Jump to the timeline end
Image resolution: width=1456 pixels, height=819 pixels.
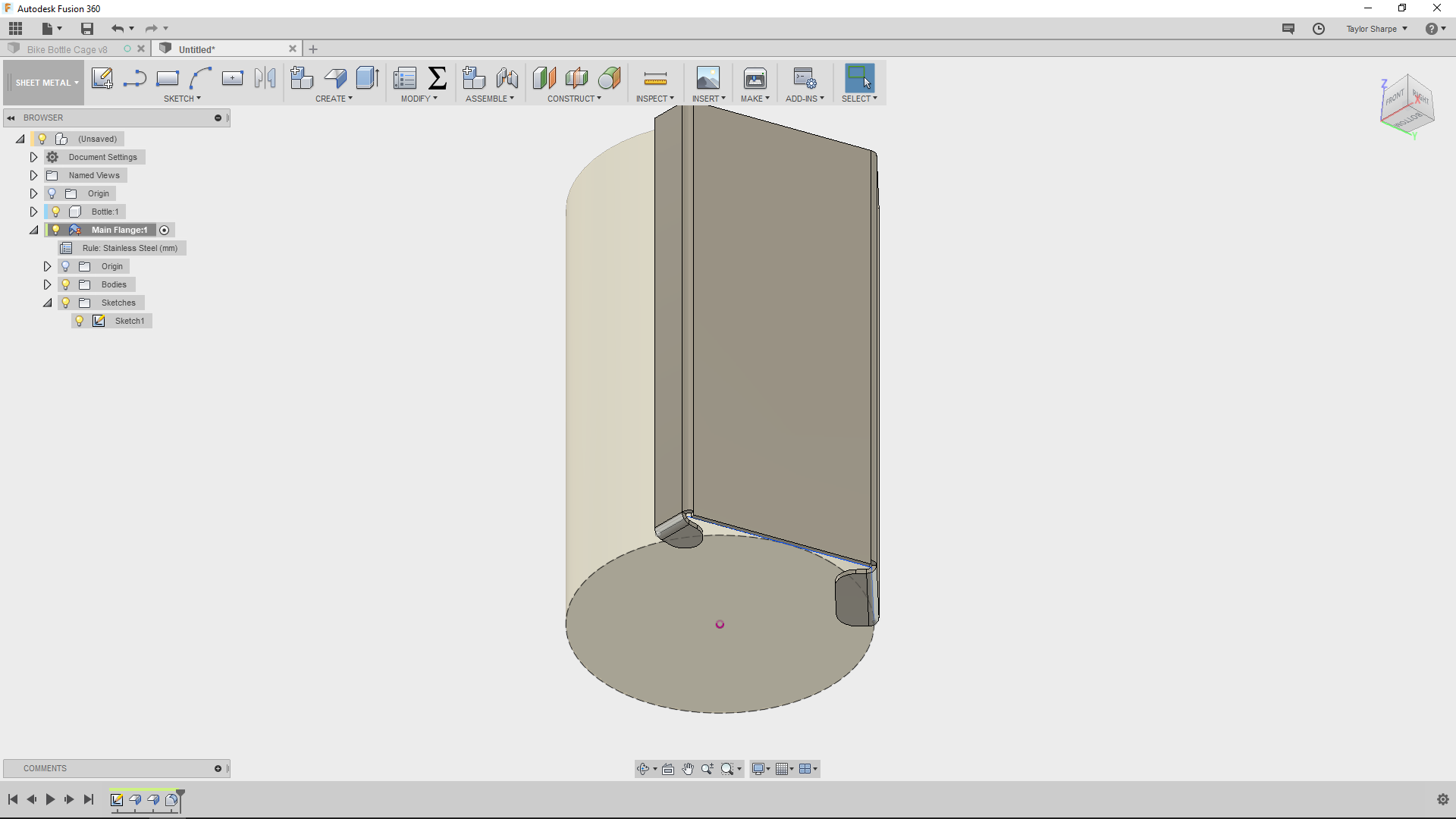[x=89, y=799]
